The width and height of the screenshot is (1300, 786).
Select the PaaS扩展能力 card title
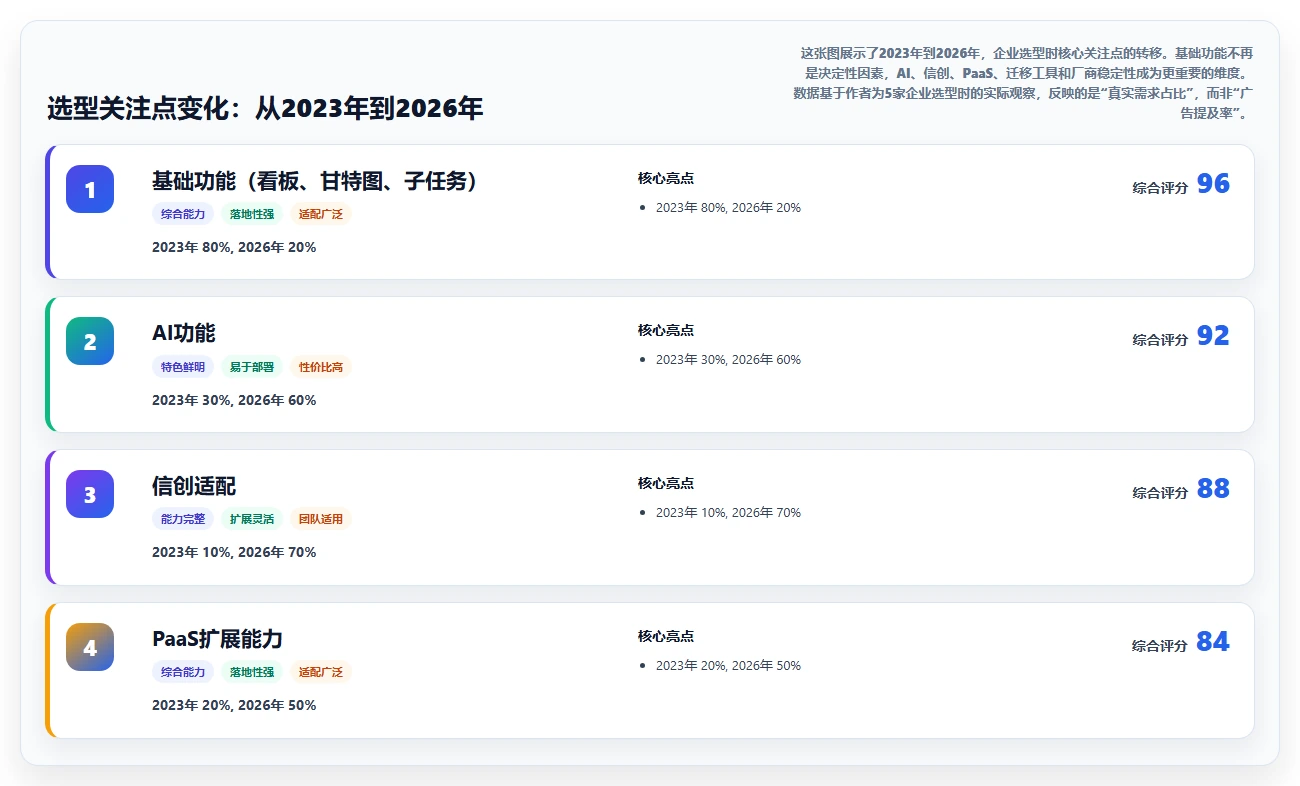pos(218,639)
